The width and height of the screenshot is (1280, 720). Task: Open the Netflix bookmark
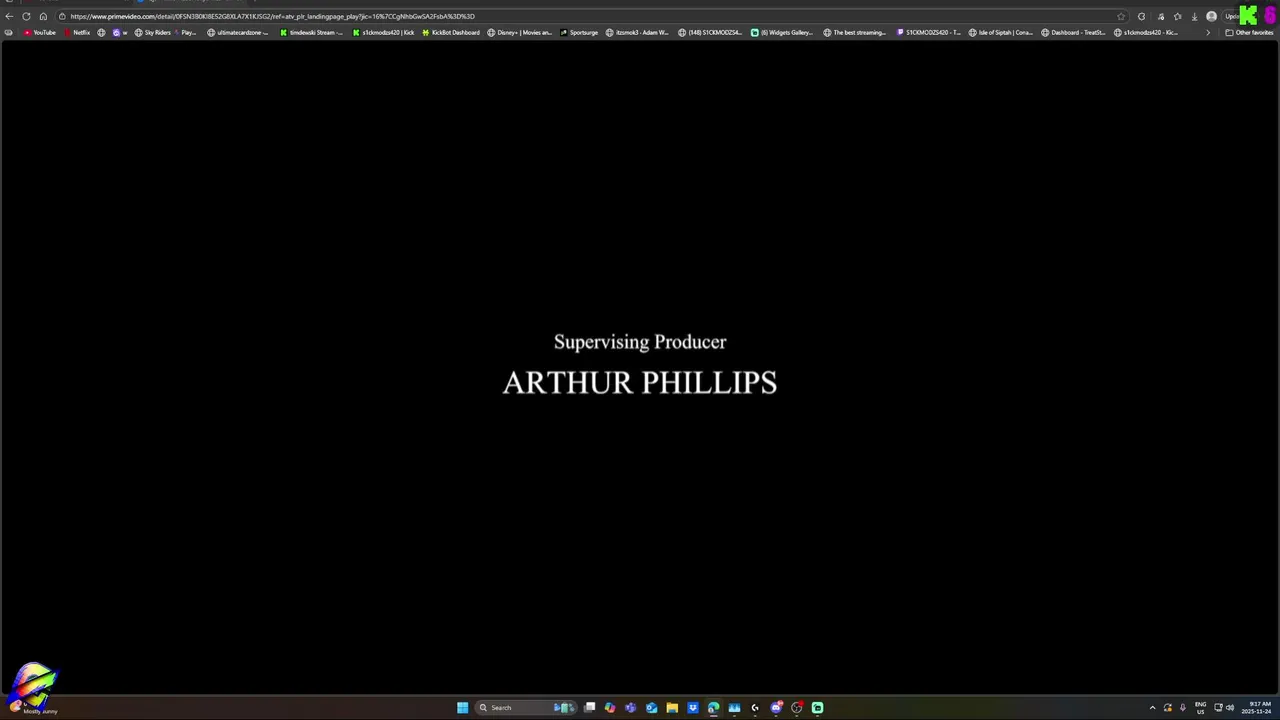click(x=77, y=32)
